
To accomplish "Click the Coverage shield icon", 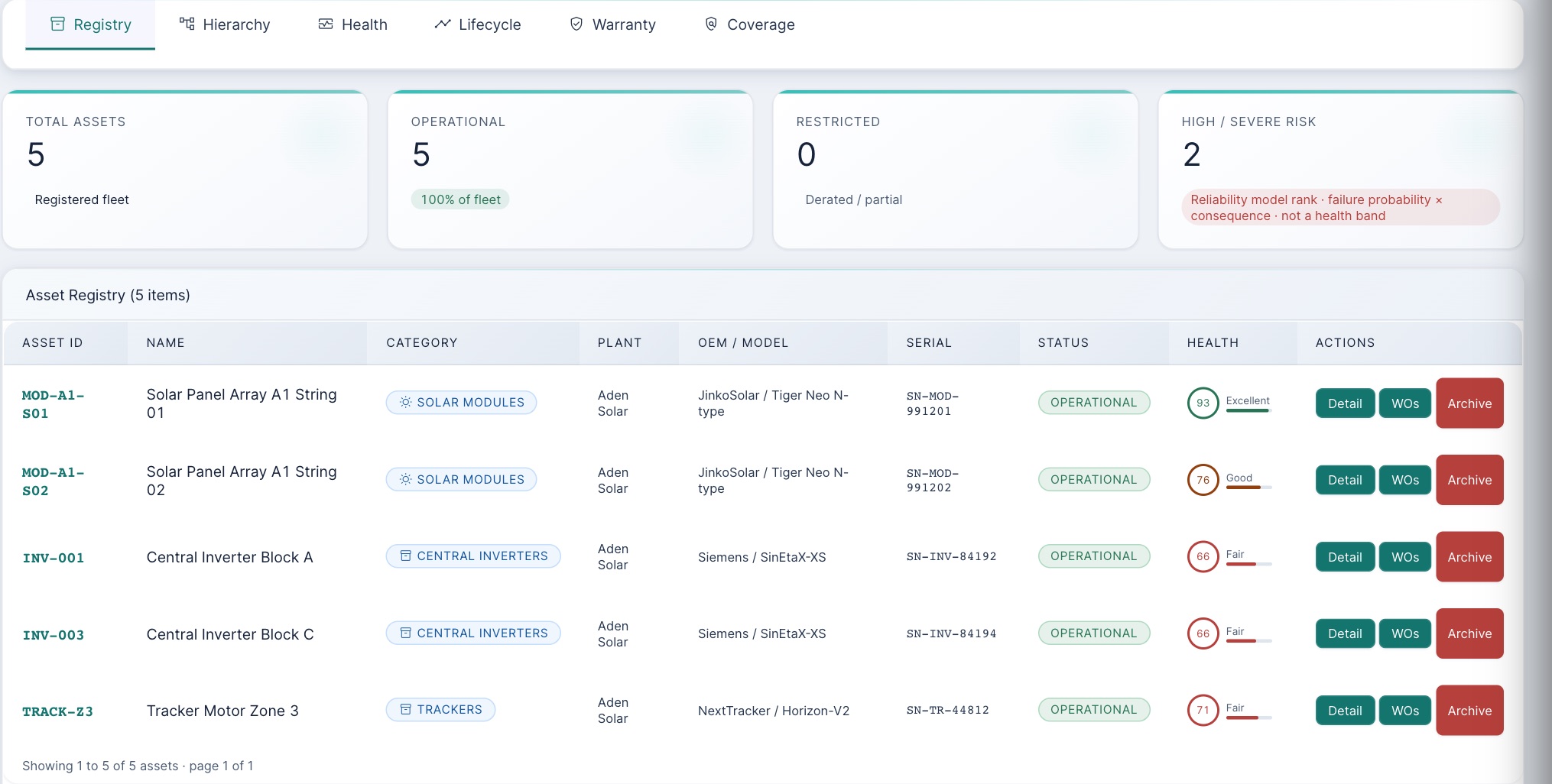I will 711,24.
